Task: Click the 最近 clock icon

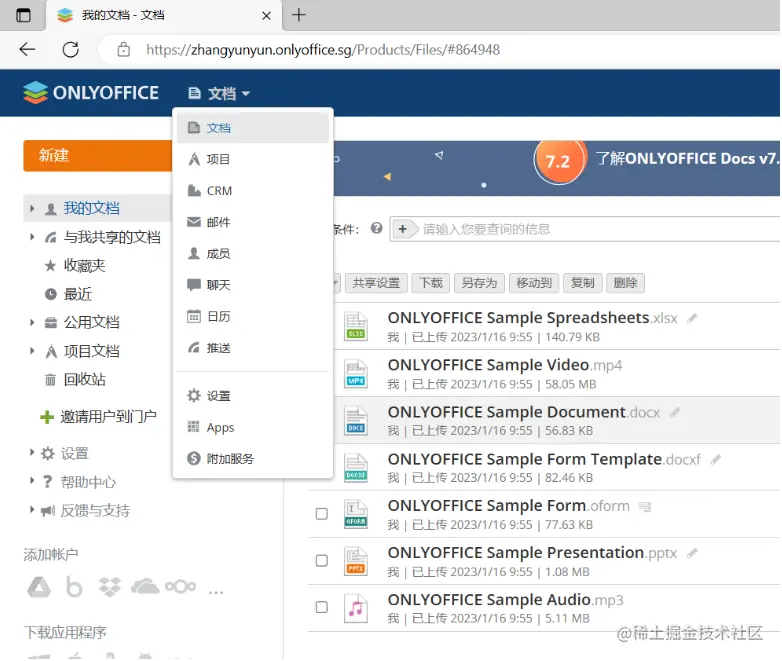Action: (x=50, y=294)
